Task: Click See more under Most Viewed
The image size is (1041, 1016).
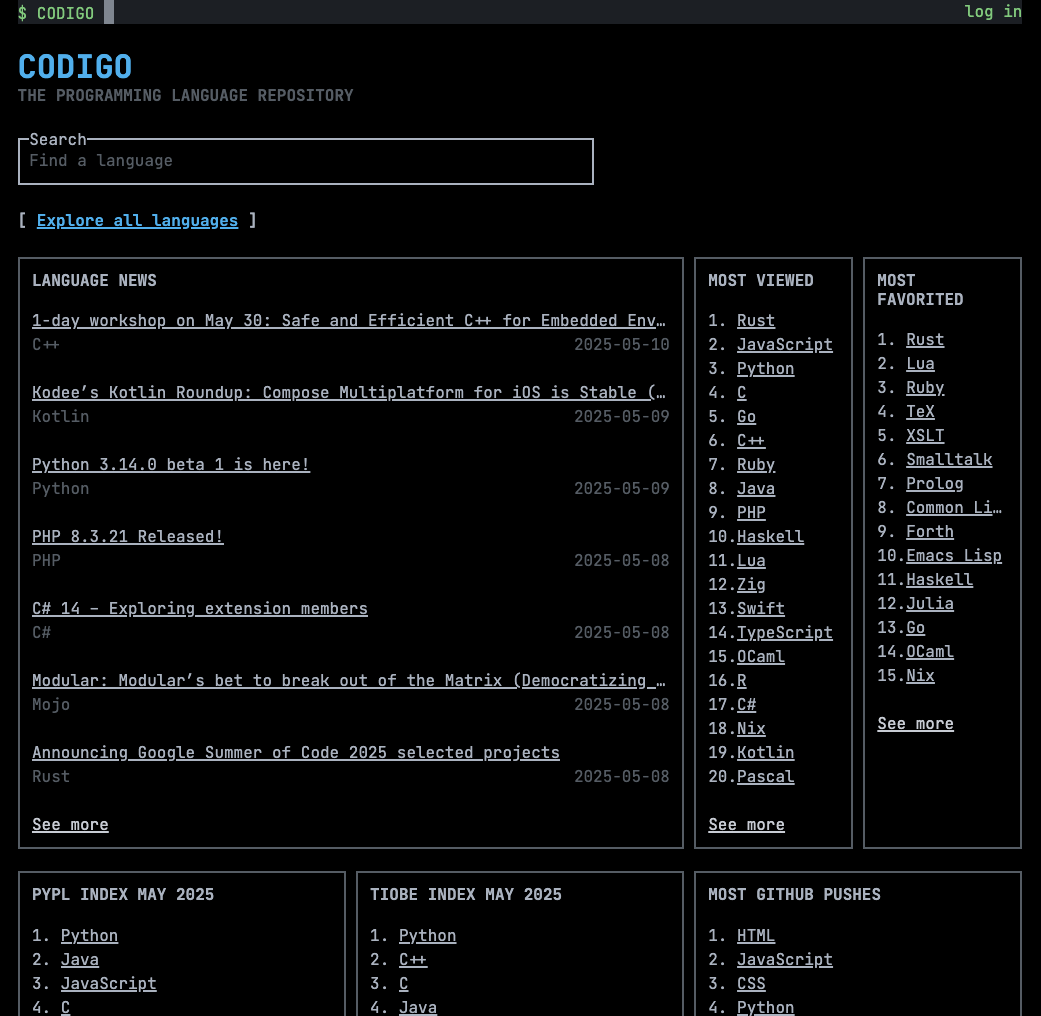Action: click(746, 824)
